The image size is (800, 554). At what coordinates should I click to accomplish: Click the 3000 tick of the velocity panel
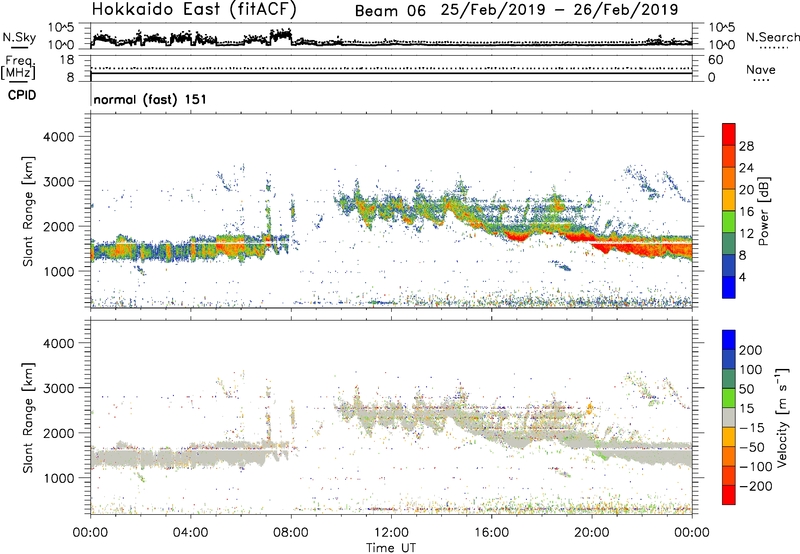59,388
